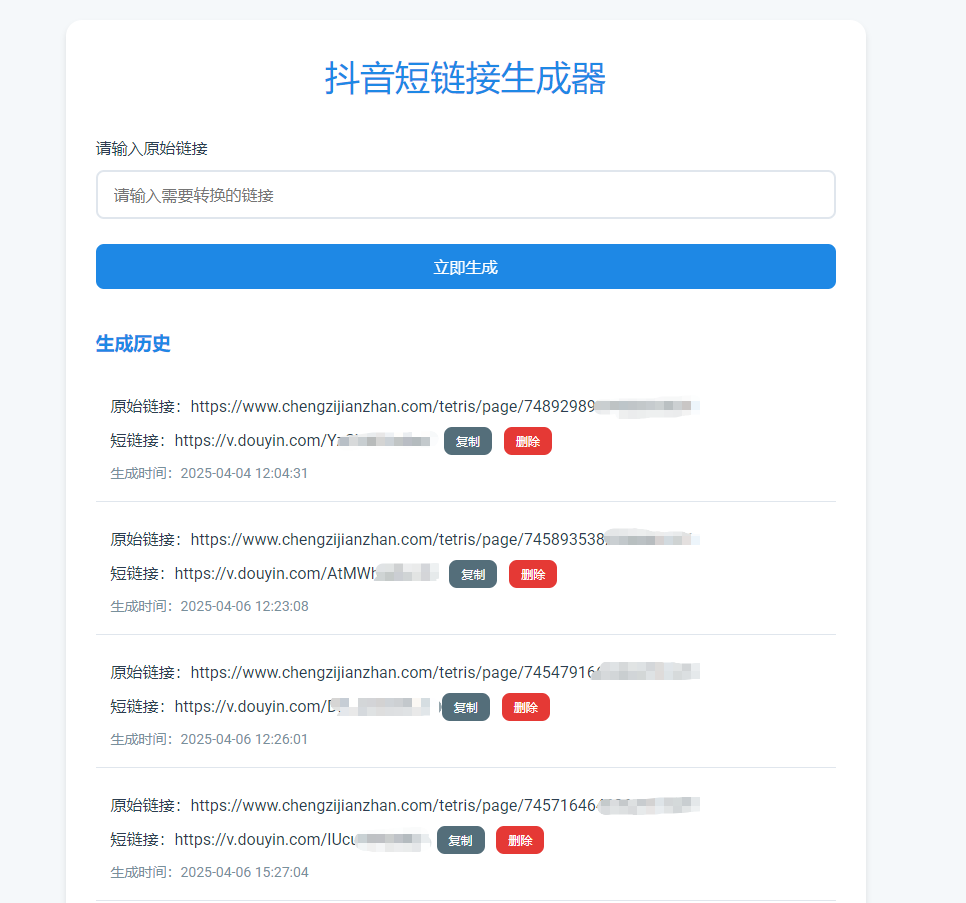Image resolution: width=966 pixels, height=903 pixels.
Task: Click the 生成历史 history heading
Action: tap(132, 343)
